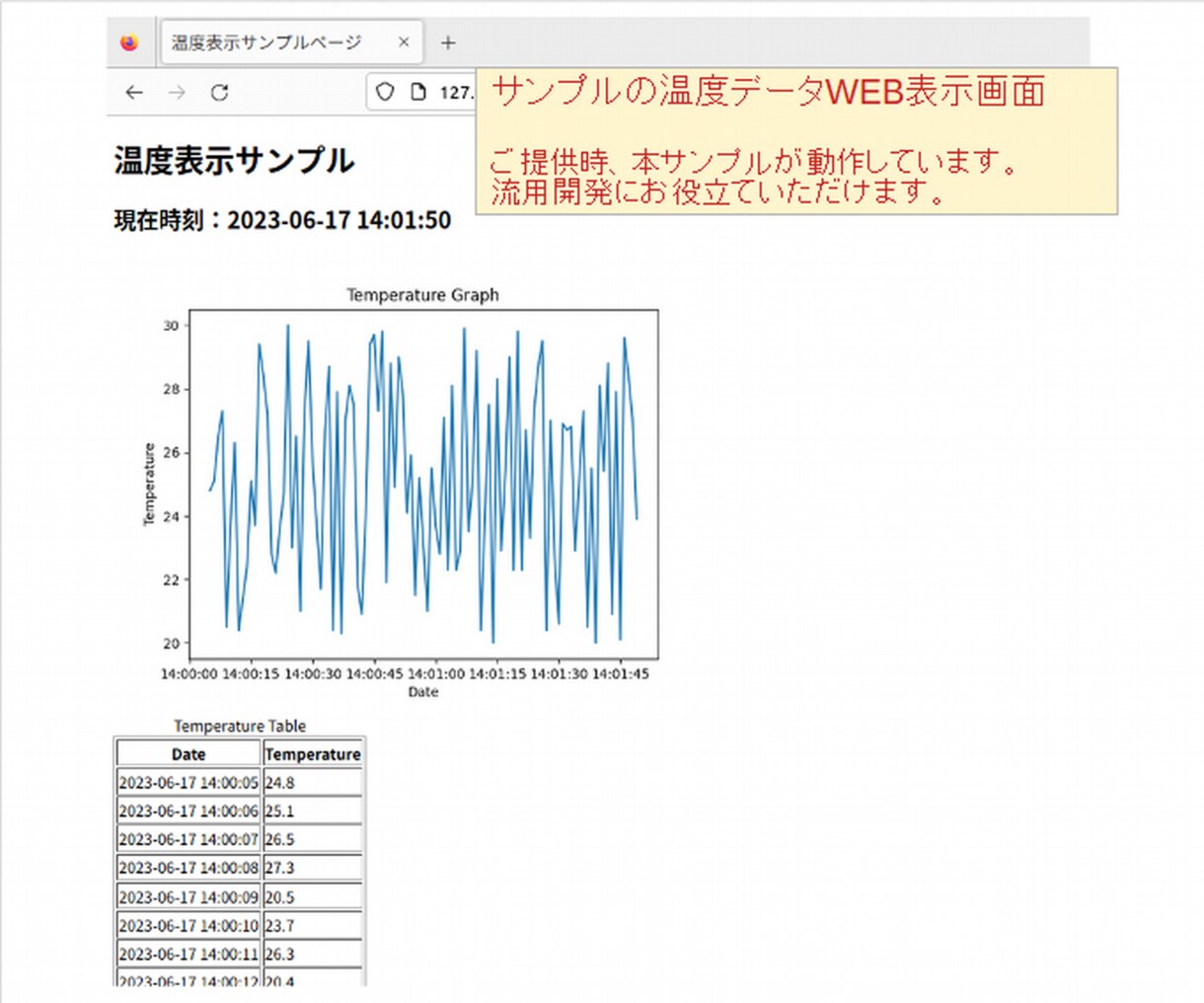Click the cell 2023-06-17 14:00:09
The width and height of the screenshot is (1204, 1003).
pos(188,897)
